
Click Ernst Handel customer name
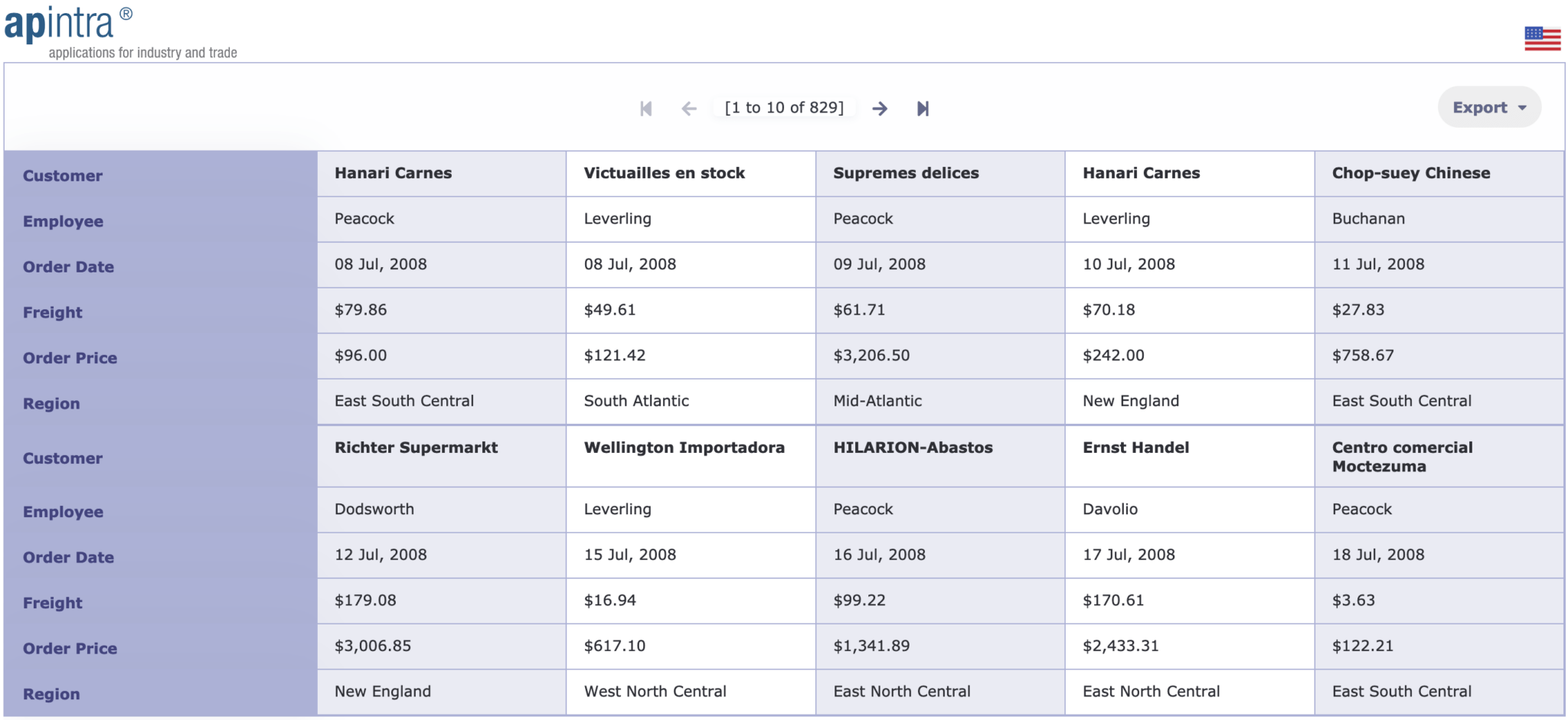tap(1135, 448)
